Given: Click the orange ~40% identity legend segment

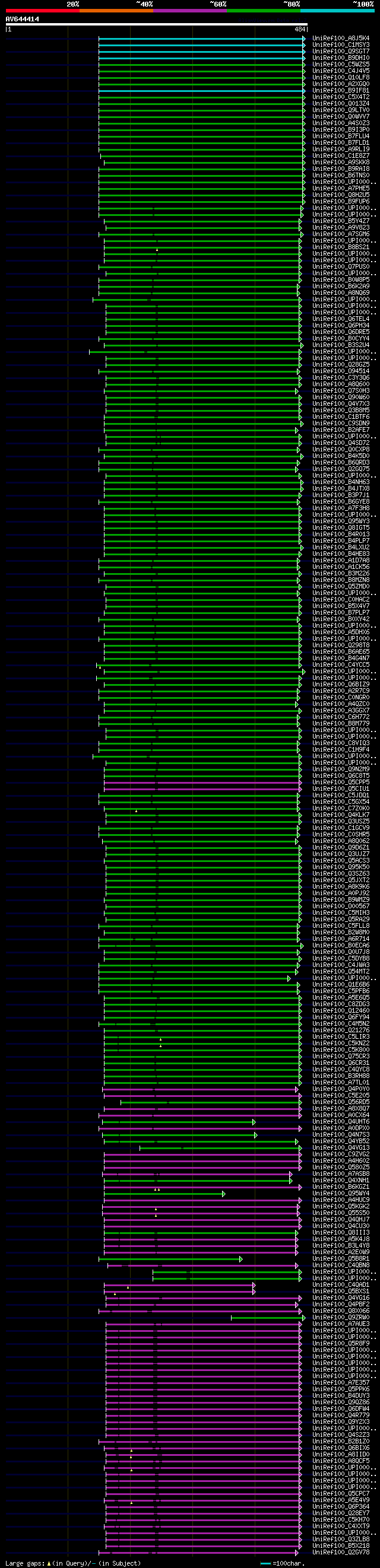Looking at the screenshot, I should (x=116, y=10).
